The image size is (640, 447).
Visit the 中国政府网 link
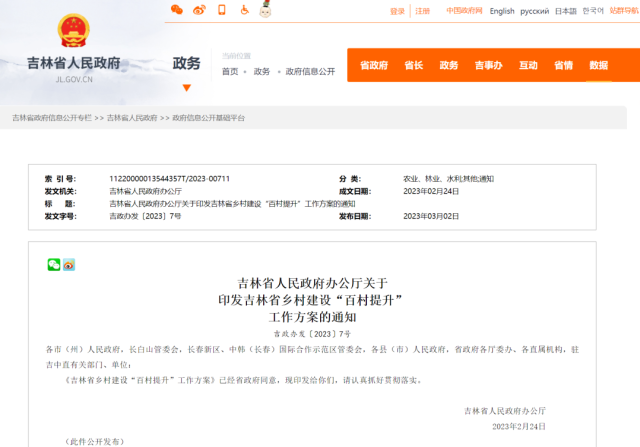click(x=464, y=11)
